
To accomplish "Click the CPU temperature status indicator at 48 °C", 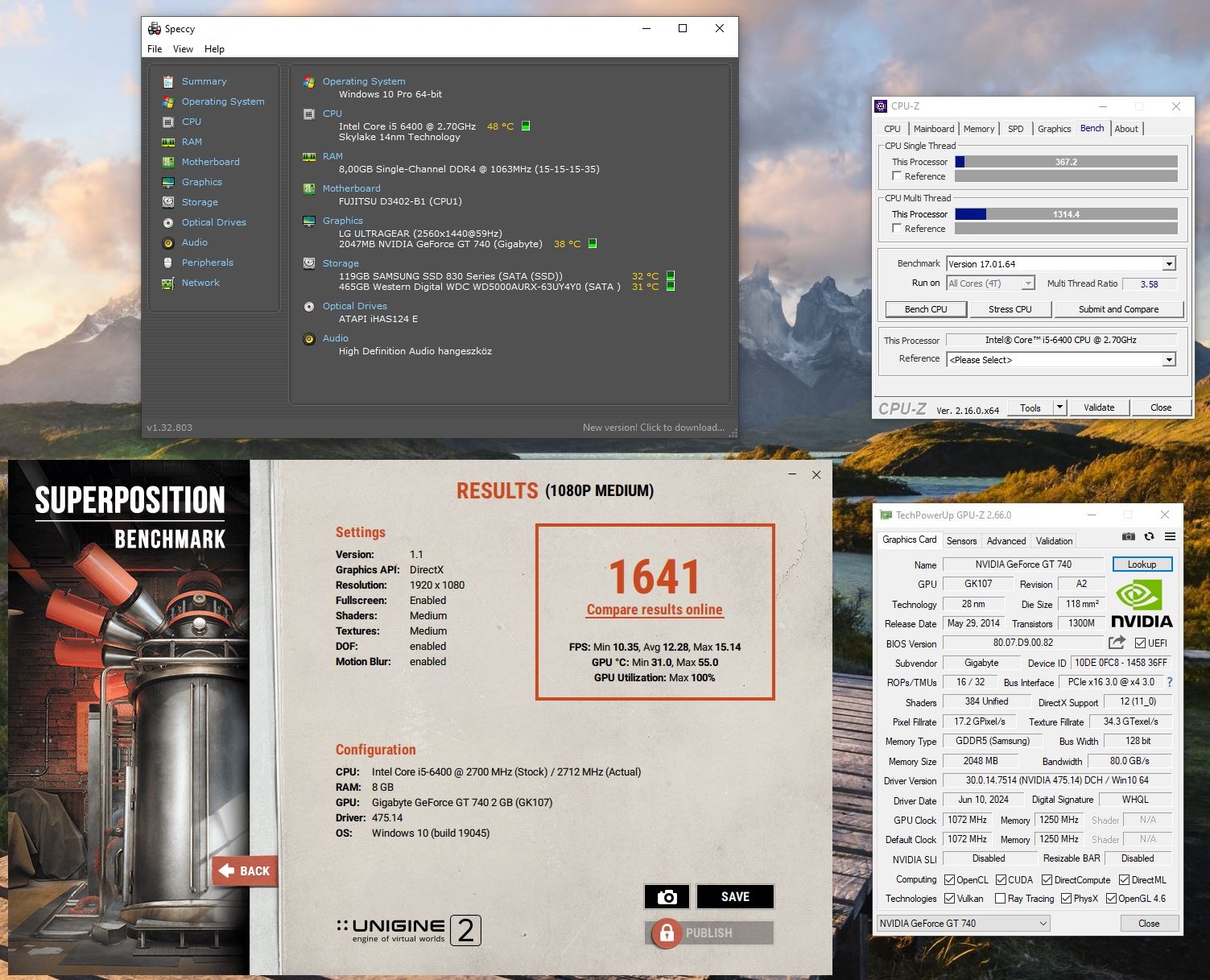I will [x=526, y=126].
